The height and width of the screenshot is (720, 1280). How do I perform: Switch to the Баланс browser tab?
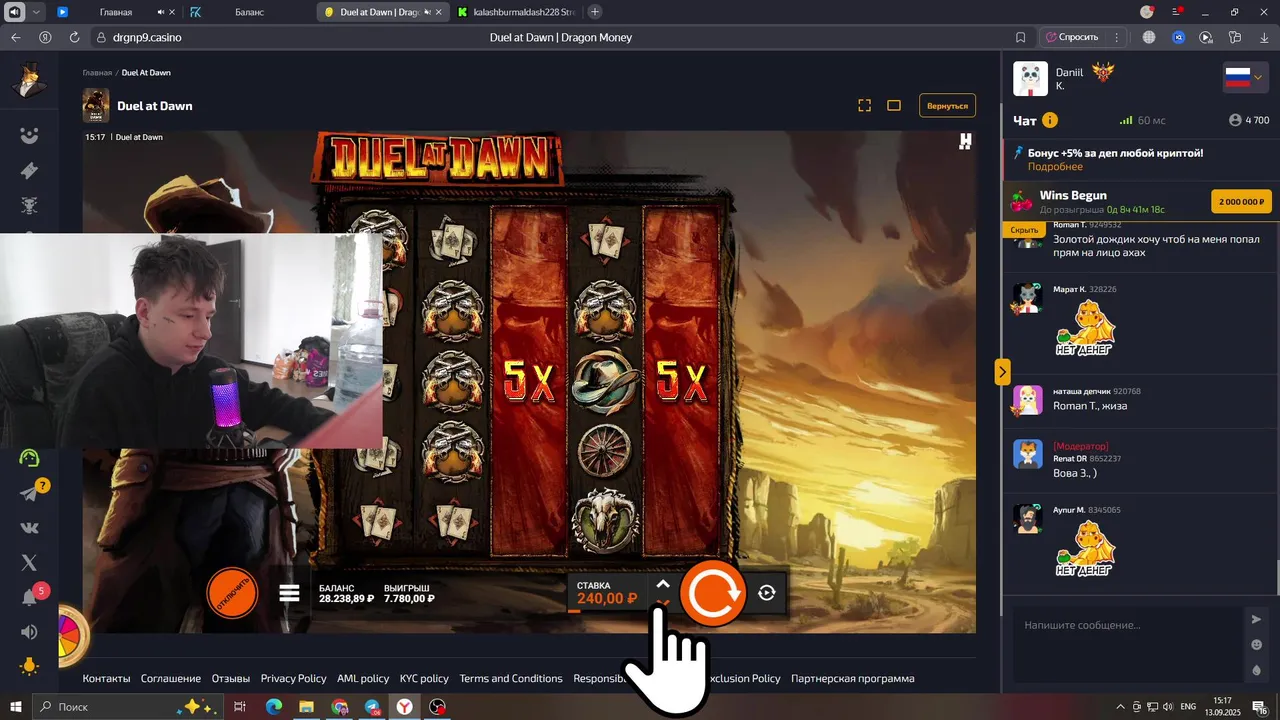click(250, 12)
